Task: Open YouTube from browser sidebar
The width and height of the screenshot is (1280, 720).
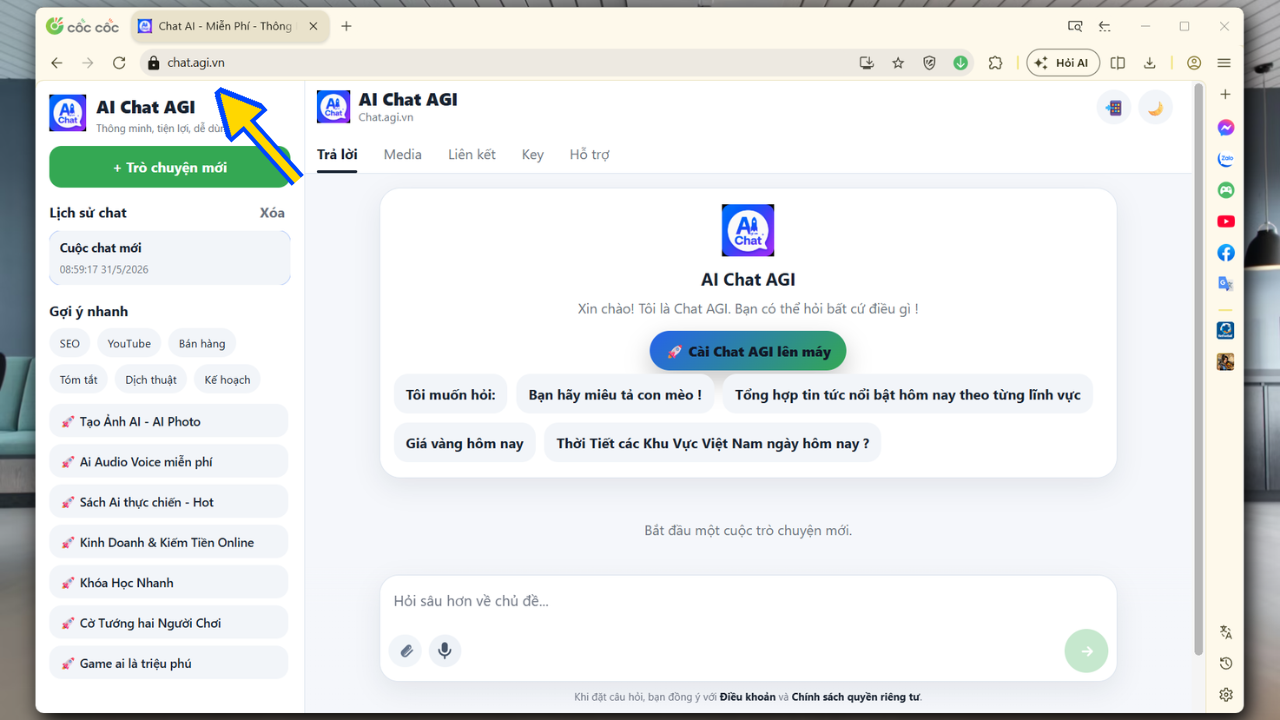Action: [1225, 221]
